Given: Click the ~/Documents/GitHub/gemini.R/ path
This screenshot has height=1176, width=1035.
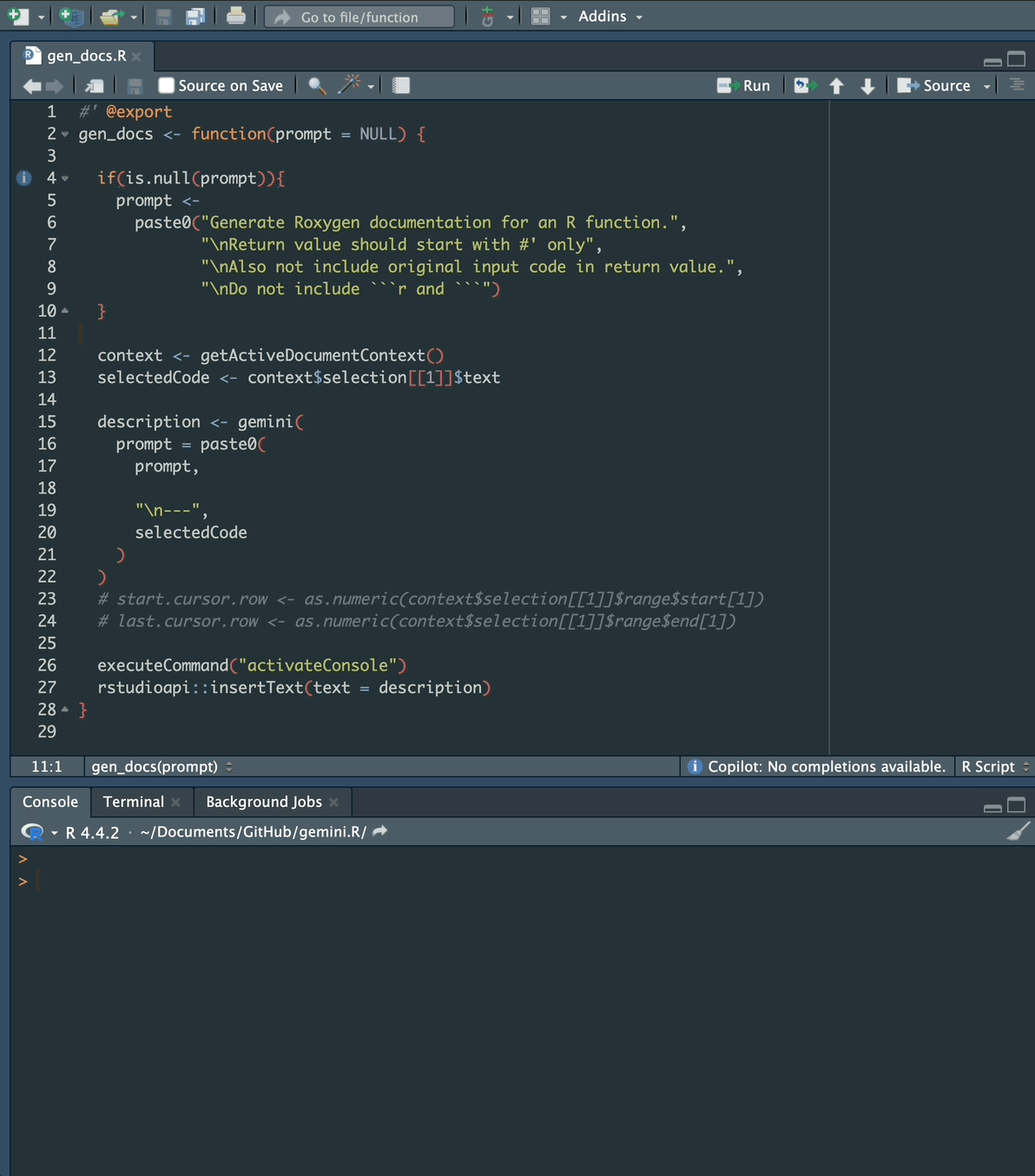Looking at the screenshot, I should coord(253,832).
